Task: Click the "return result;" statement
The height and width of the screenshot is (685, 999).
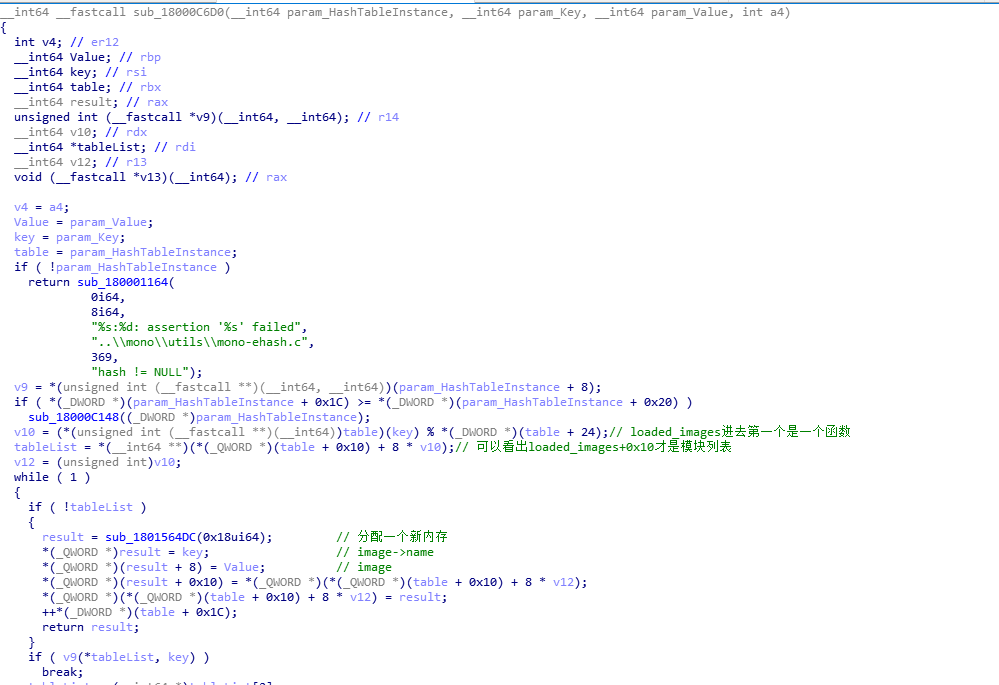Action: (90, 627)
